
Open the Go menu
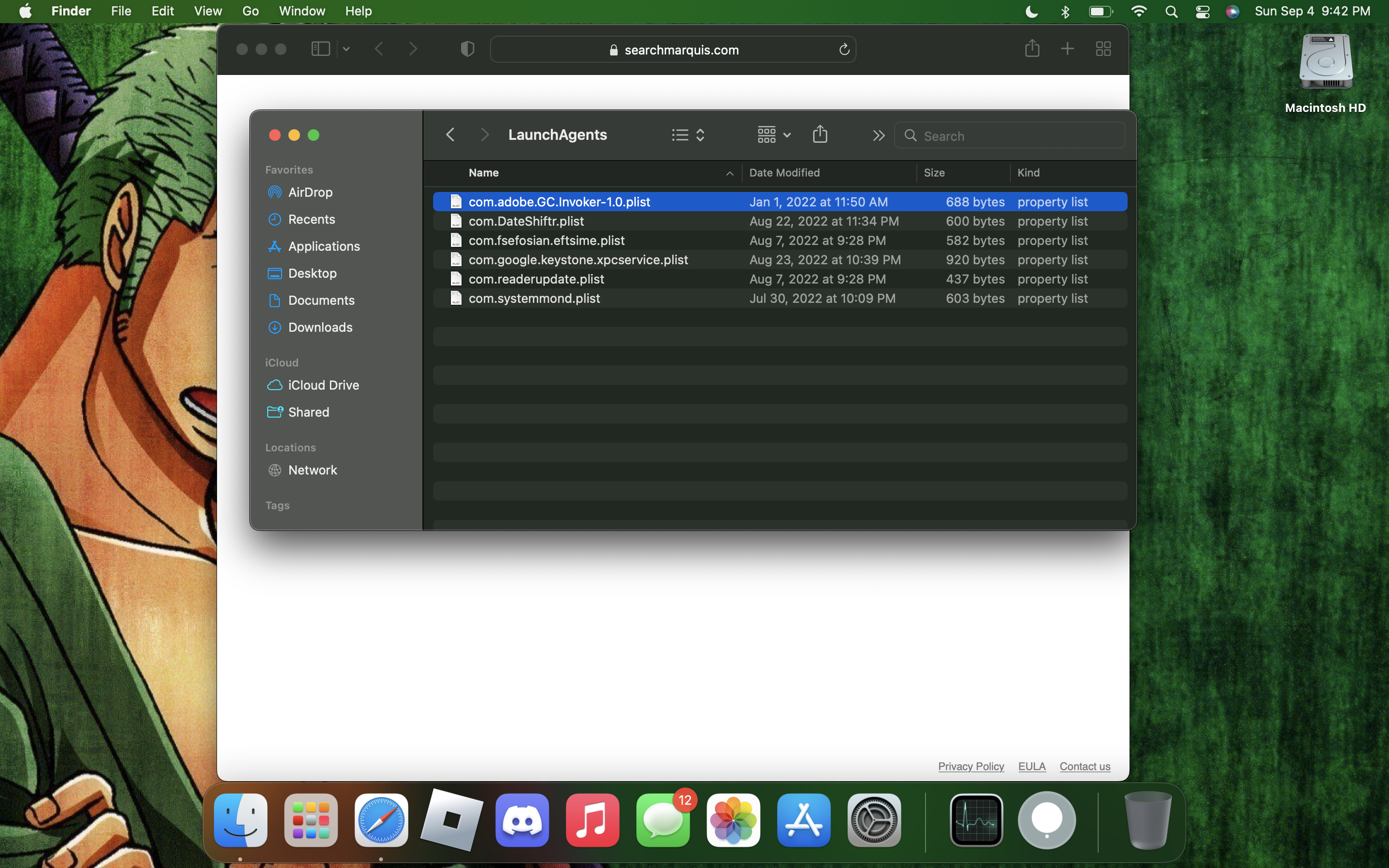[x=250, y=11]
